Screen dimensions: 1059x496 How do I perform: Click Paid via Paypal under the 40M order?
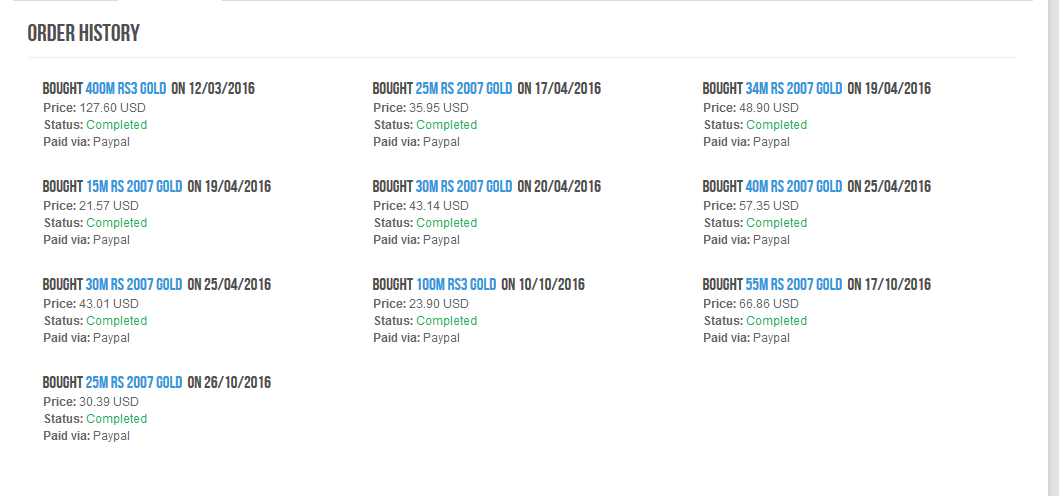point(746,240)
